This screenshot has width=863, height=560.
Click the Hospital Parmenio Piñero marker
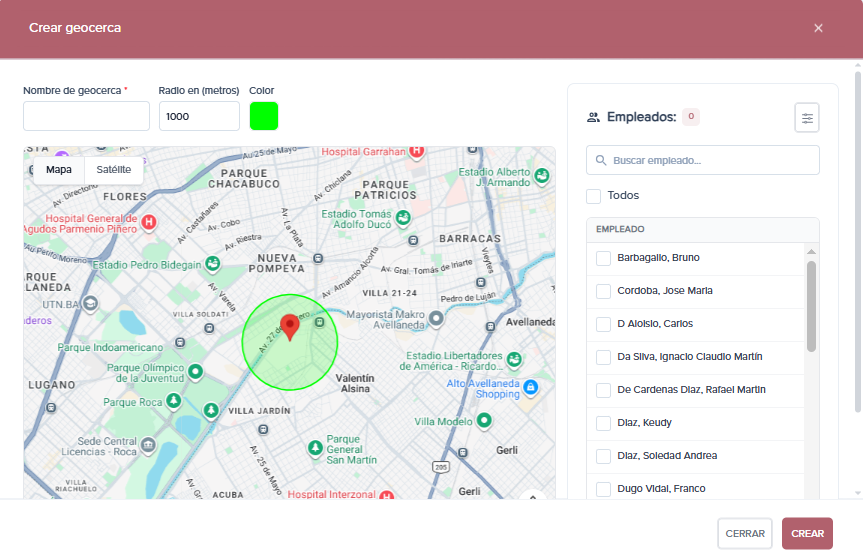[x=149, y=222]
